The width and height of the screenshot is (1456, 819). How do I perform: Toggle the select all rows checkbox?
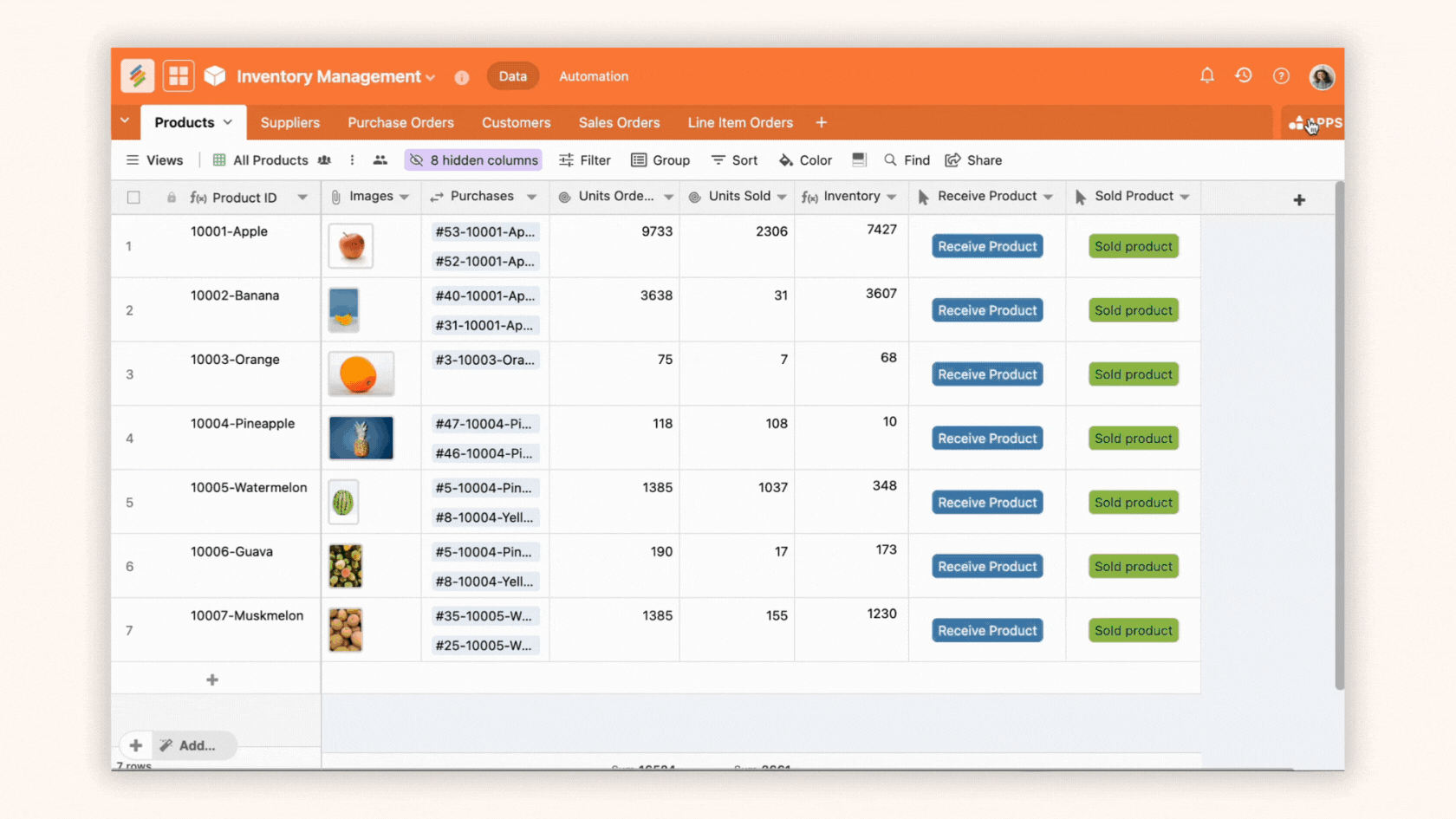click(133, 198)
